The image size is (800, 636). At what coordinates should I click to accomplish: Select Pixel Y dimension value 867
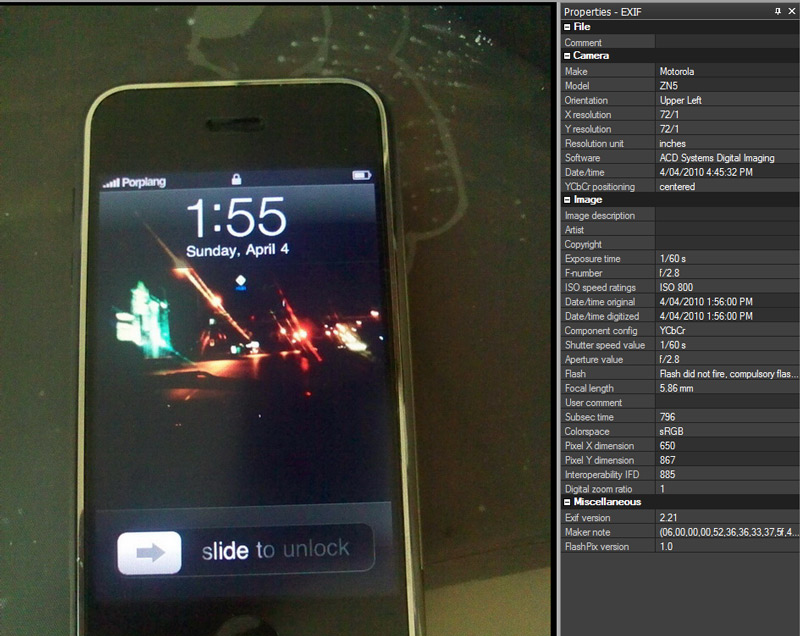click(x=667, y=460)
